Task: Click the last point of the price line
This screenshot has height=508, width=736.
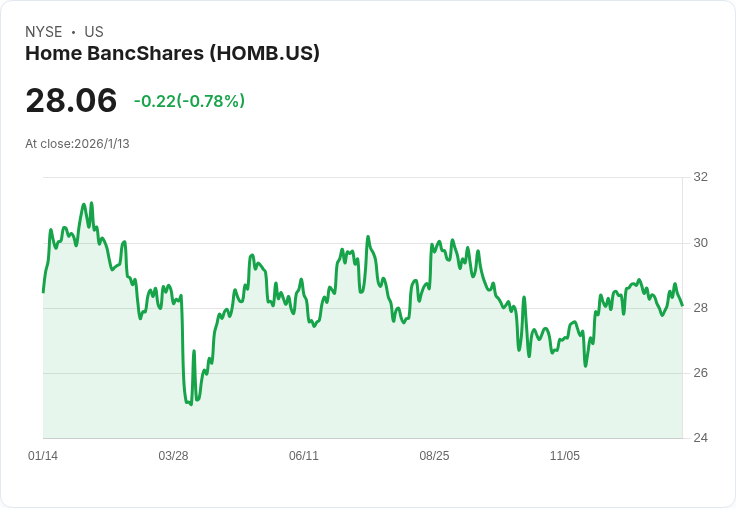Action: click(x=682, y=305)
